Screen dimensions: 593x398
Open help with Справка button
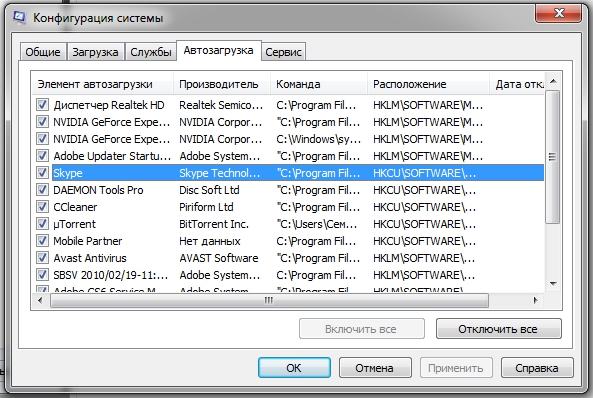[x=537, y=368]
